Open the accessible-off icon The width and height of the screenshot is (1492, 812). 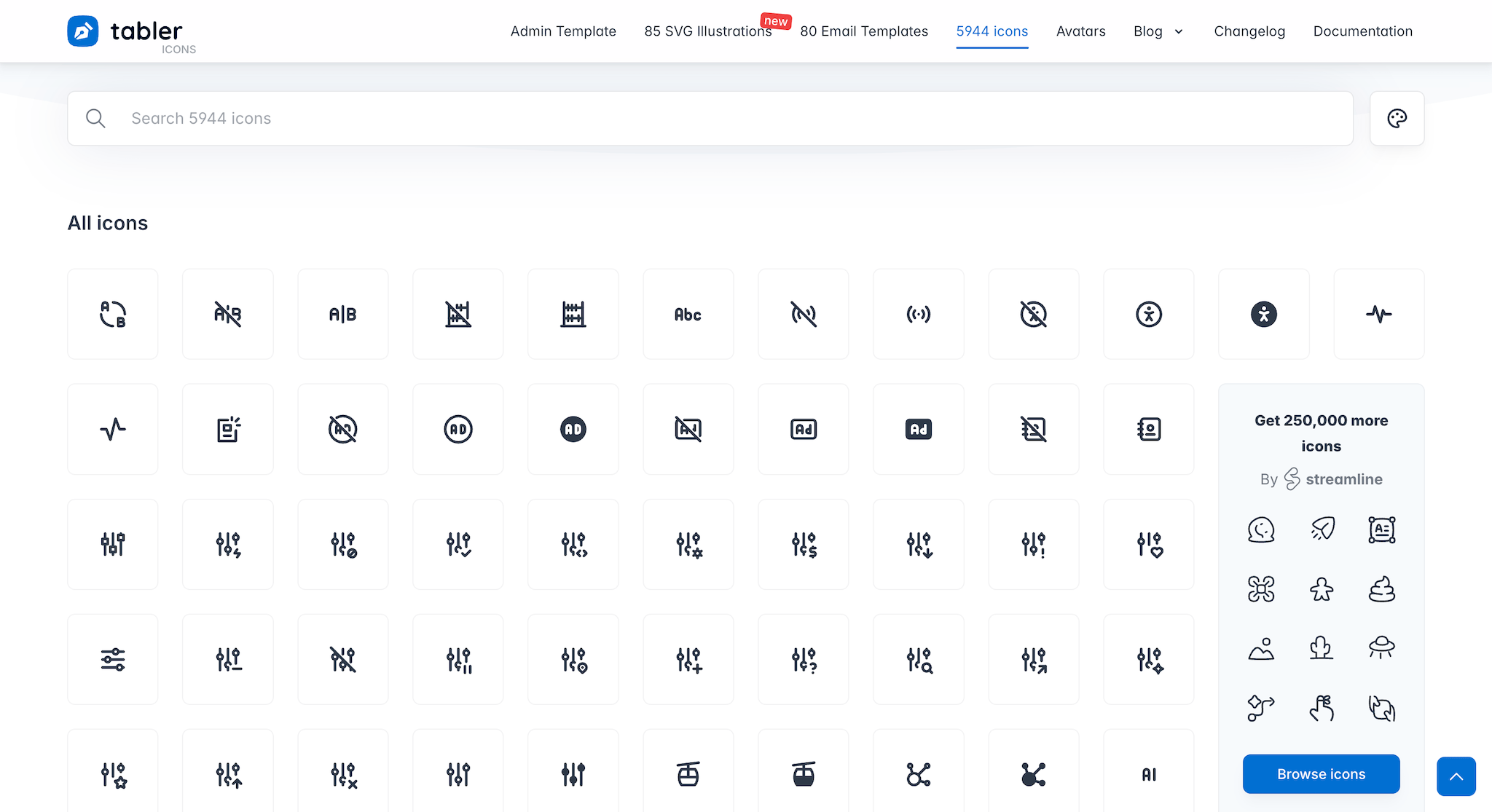(x=1034, y=314)
